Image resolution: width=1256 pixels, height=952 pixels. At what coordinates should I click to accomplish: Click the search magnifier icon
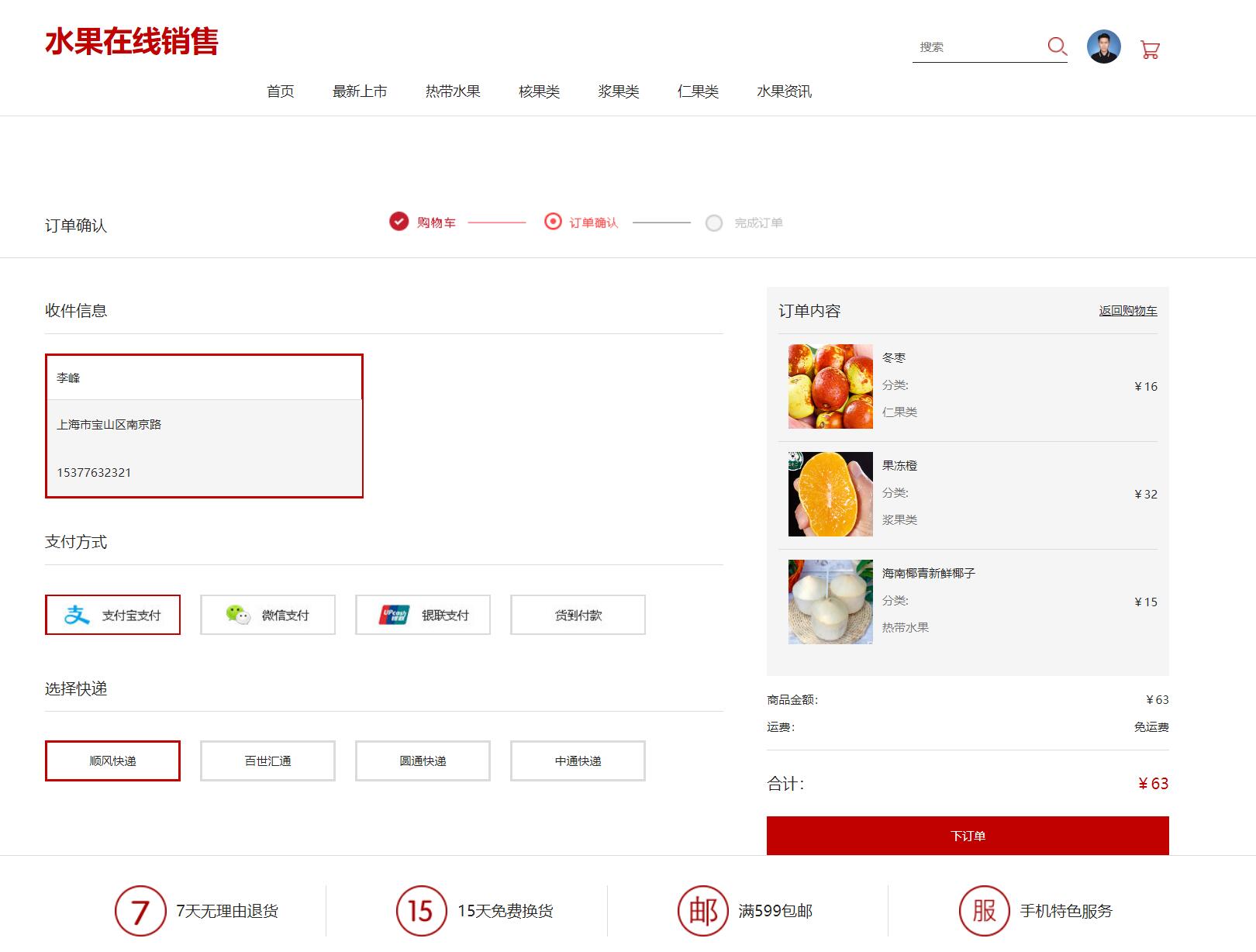pos(1057,47)
